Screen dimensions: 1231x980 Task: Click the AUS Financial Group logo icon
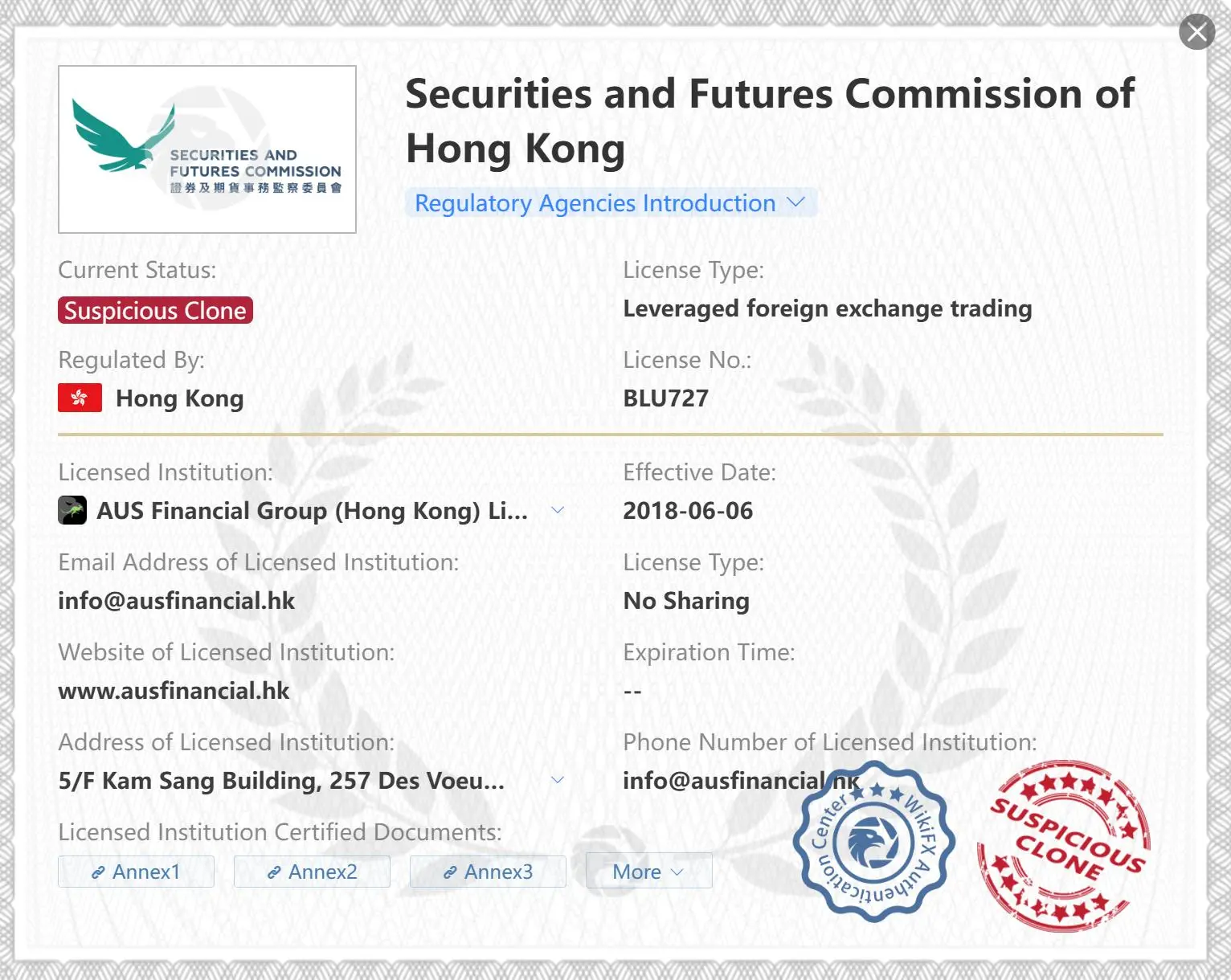(x=72, y=510)
